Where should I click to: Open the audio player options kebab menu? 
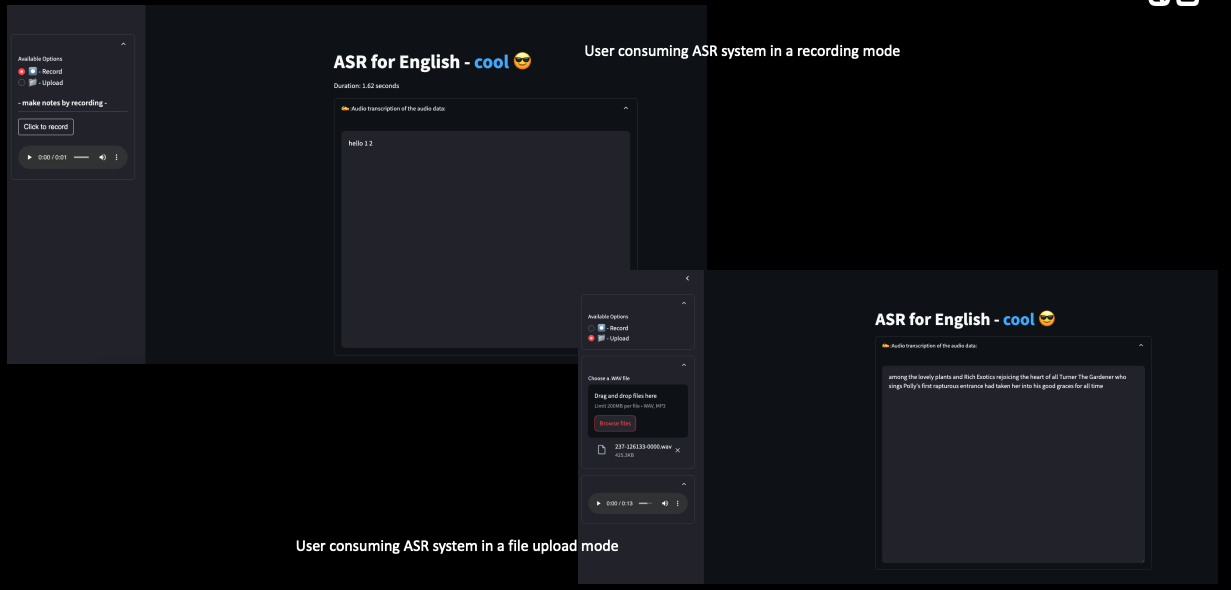click(116, 157)
